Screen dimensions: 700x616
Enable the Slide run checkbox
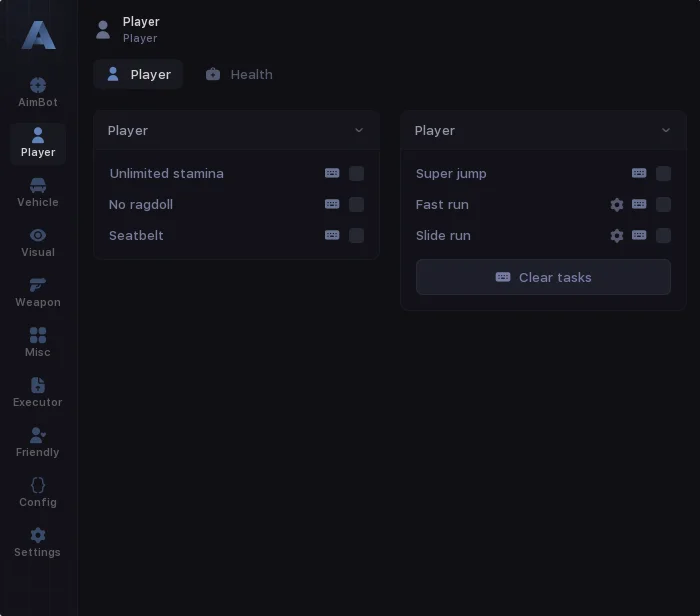[663, 236]
